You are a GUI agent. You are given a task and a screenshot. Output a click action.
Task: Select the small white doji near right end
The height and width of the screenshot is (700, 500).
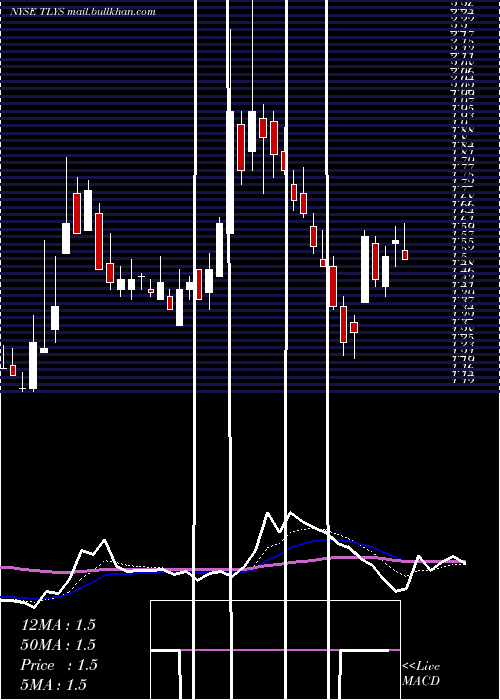pyautogui.click(x=396, y=242)
